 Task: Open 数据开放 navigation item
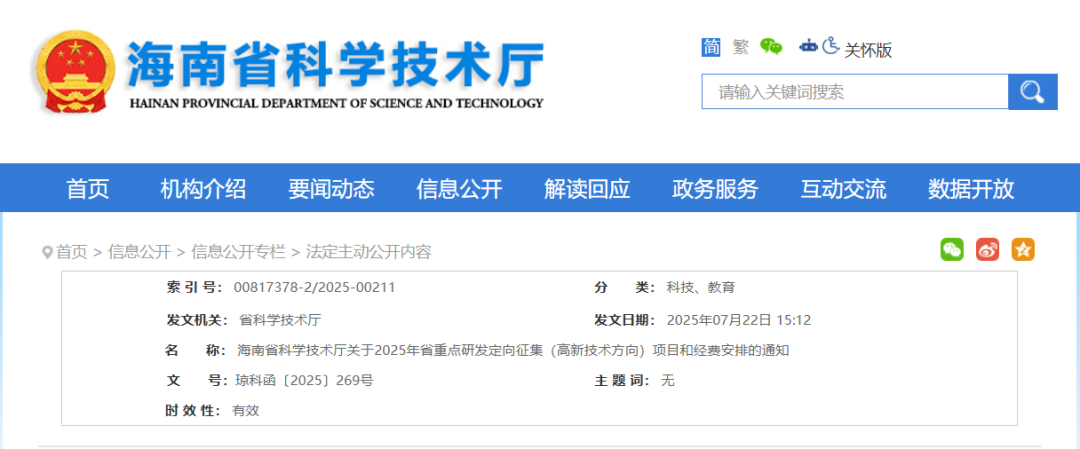[971, 189]
